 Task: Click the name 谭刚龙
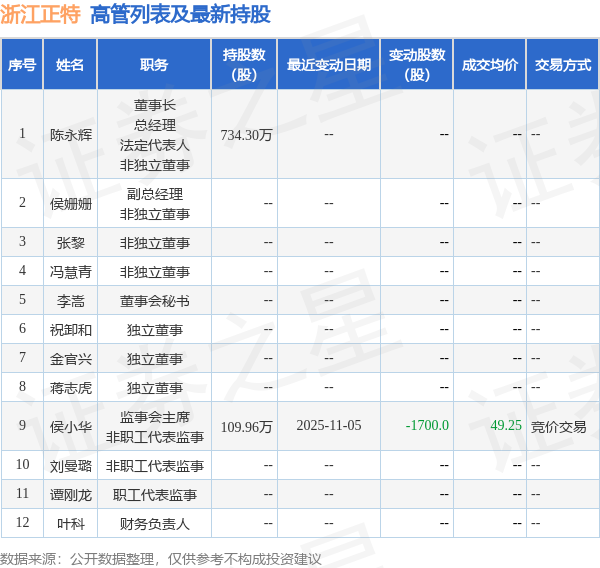(71, 495)
